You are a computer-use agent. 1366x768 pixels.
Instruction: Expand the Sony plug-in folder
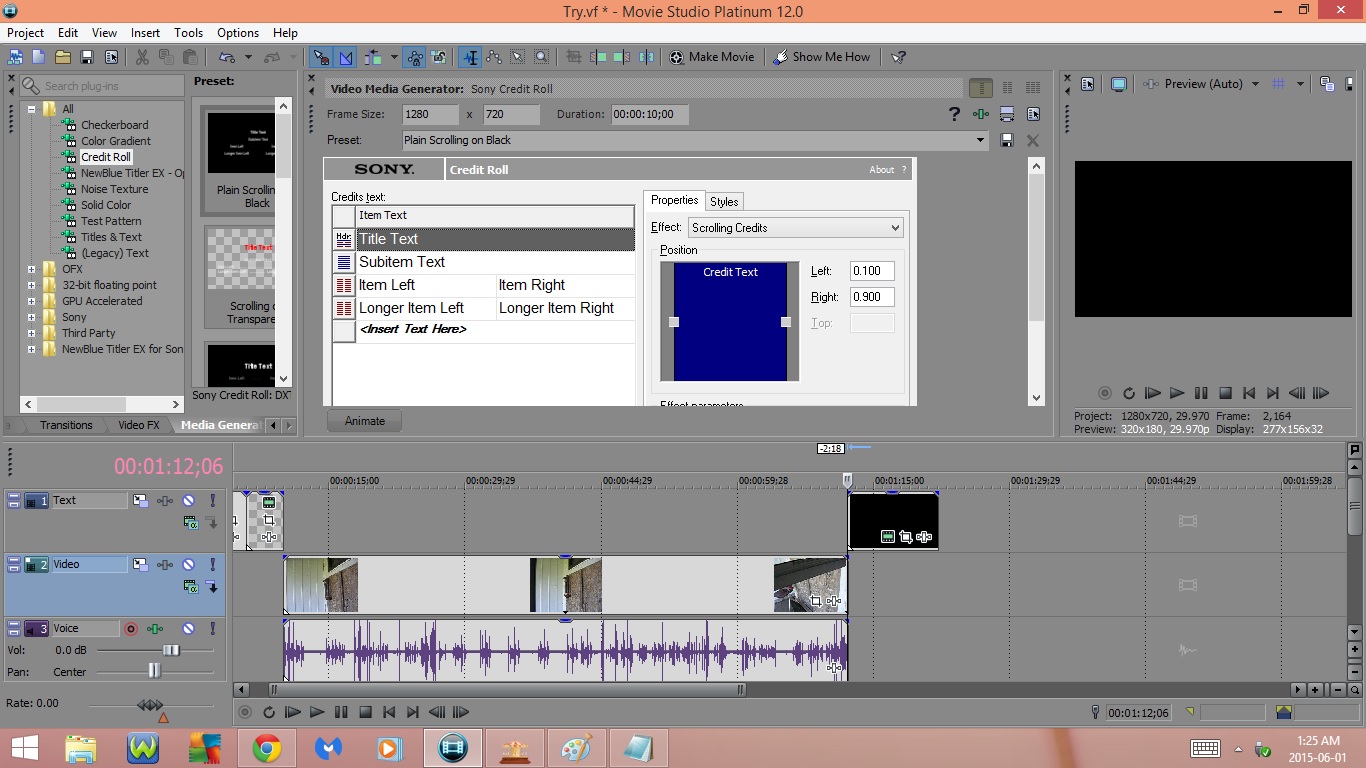(32, 317)
